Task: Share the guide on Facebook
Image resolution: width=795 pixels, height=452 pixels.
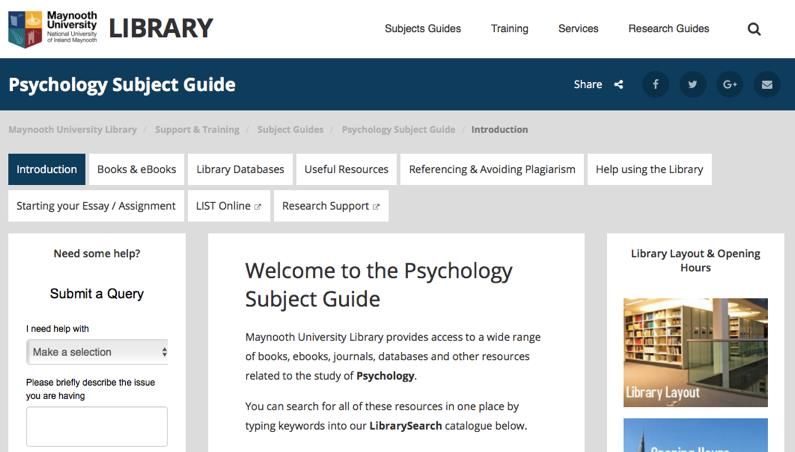Action: pyautogui.click(x=655, y=84)
